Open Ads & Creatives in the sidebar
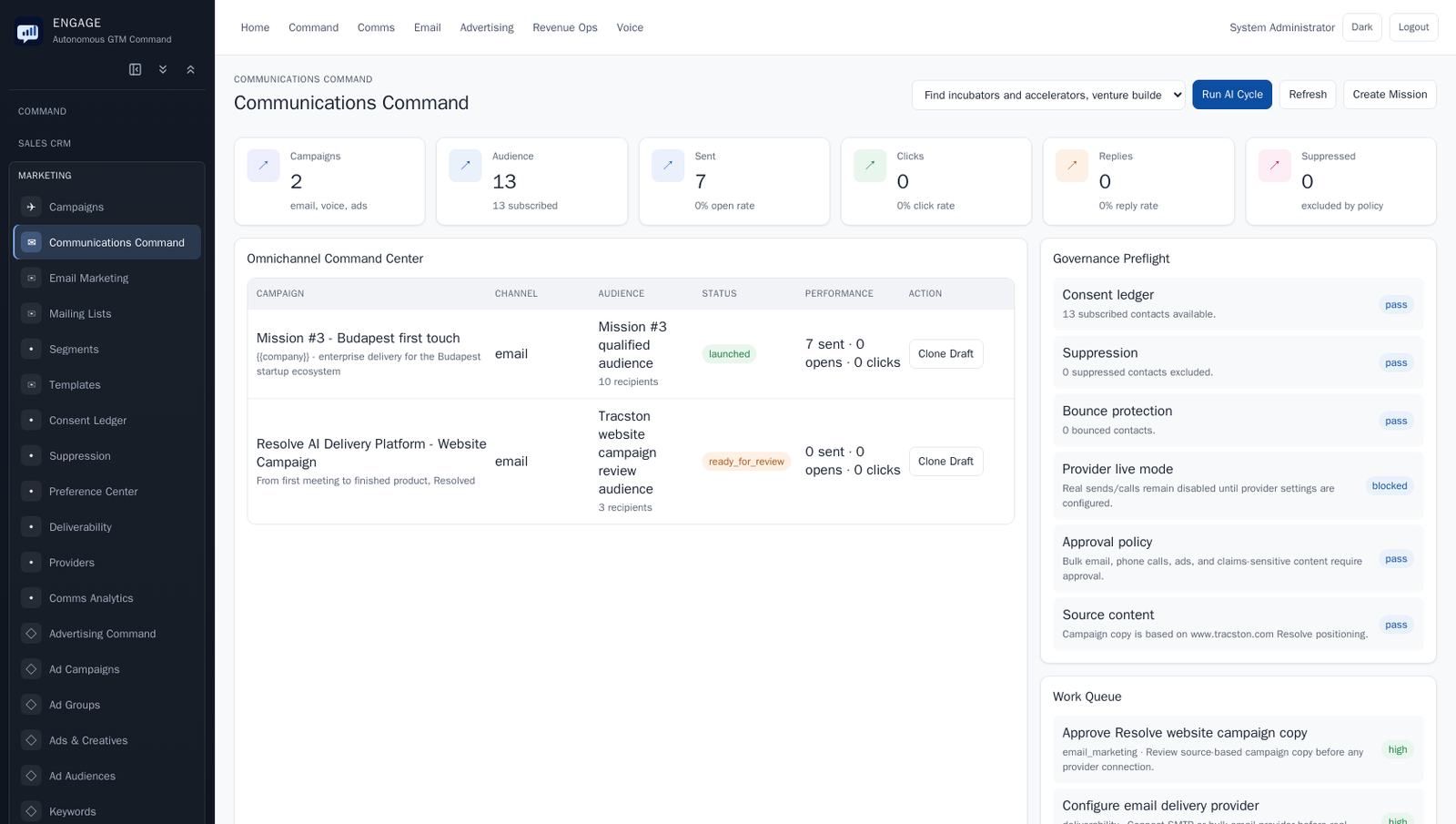This screenshot has width=1456, height=824. pyautogui.click(x=107, y=739)
